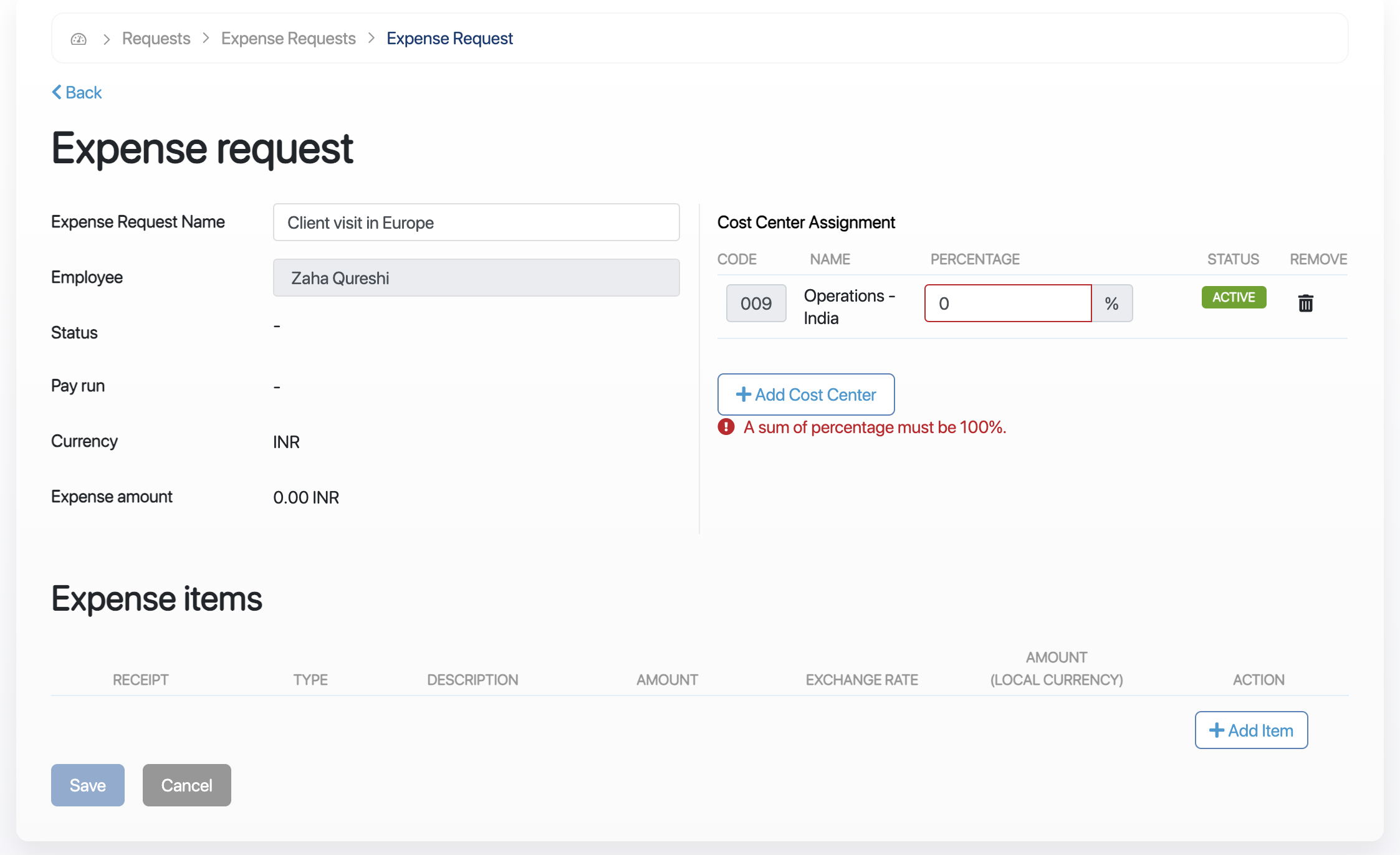The height and width of the screenshot is (855, 1400).
Task: Add a new expense Item
Action: click(x=1251, y=730)
